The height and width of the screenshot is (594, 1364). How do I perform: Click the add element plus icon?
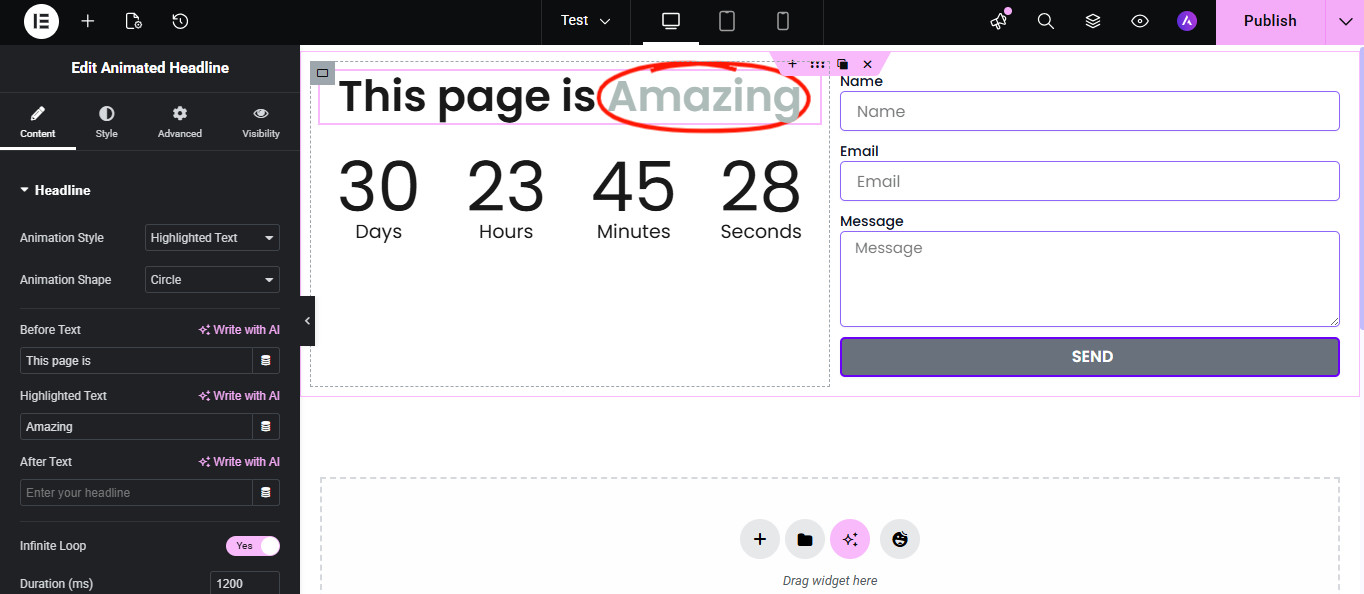point(88,21)
